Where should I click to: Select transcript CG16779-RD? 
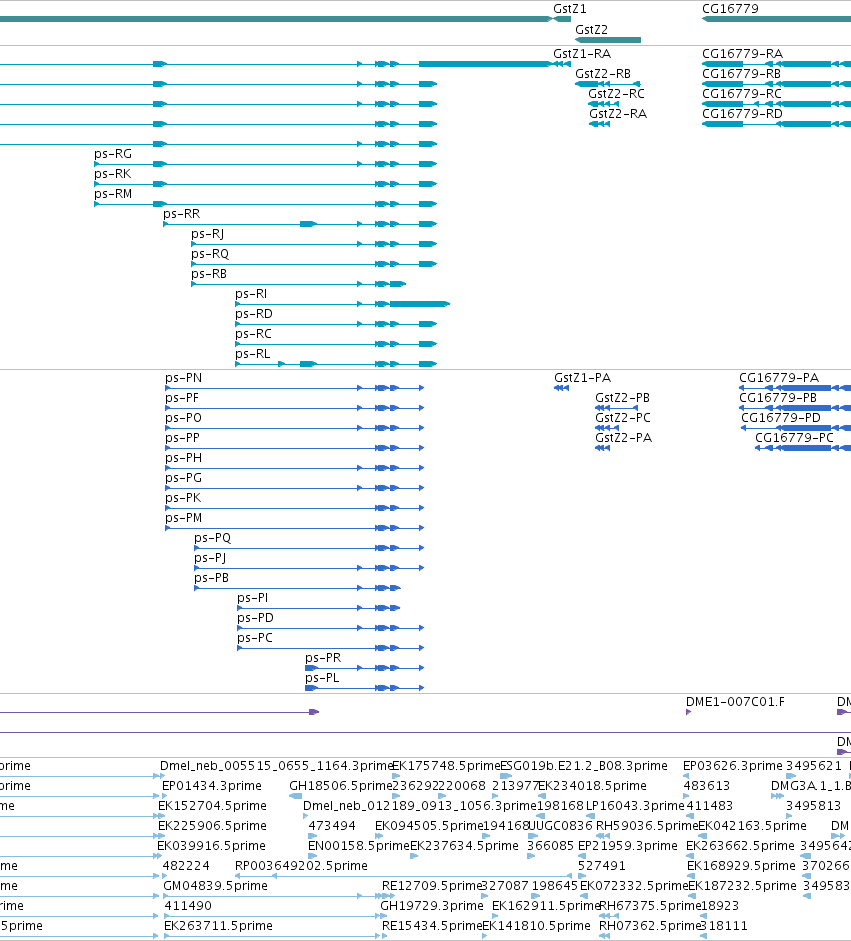(x=743, y=114)
